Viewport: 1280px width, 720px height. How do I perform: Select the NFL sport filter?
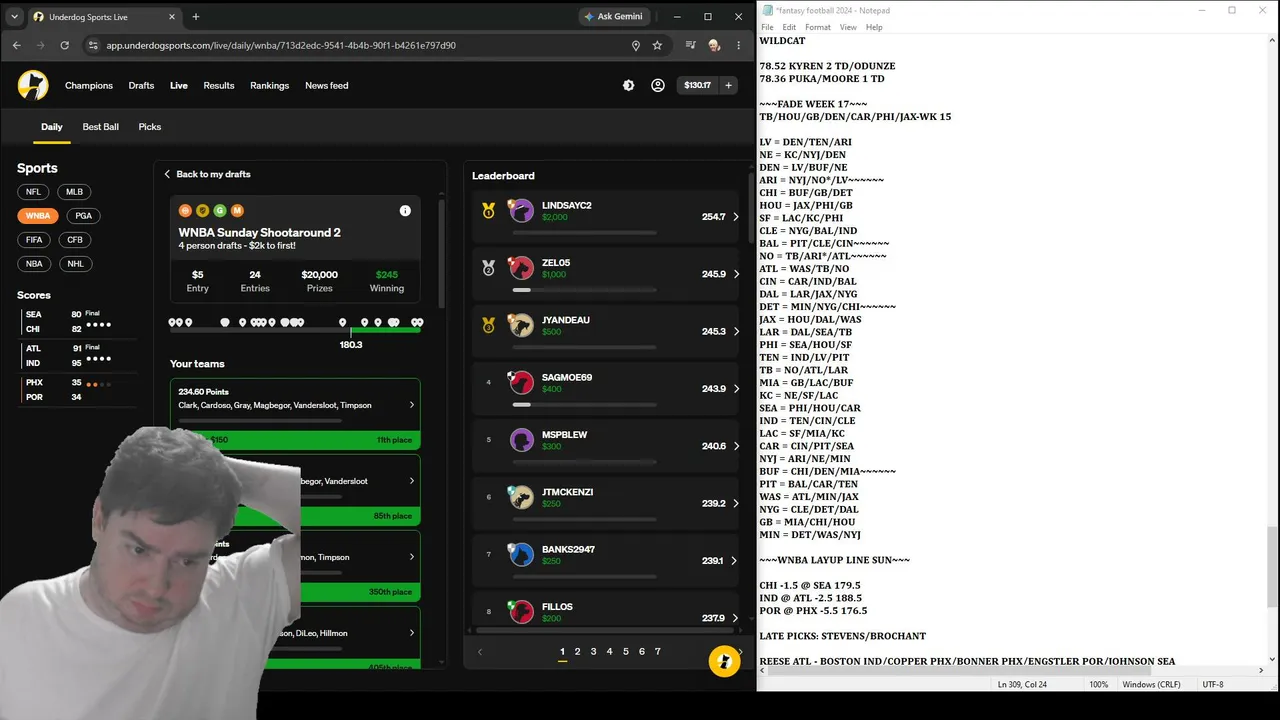tap(34, 192)
